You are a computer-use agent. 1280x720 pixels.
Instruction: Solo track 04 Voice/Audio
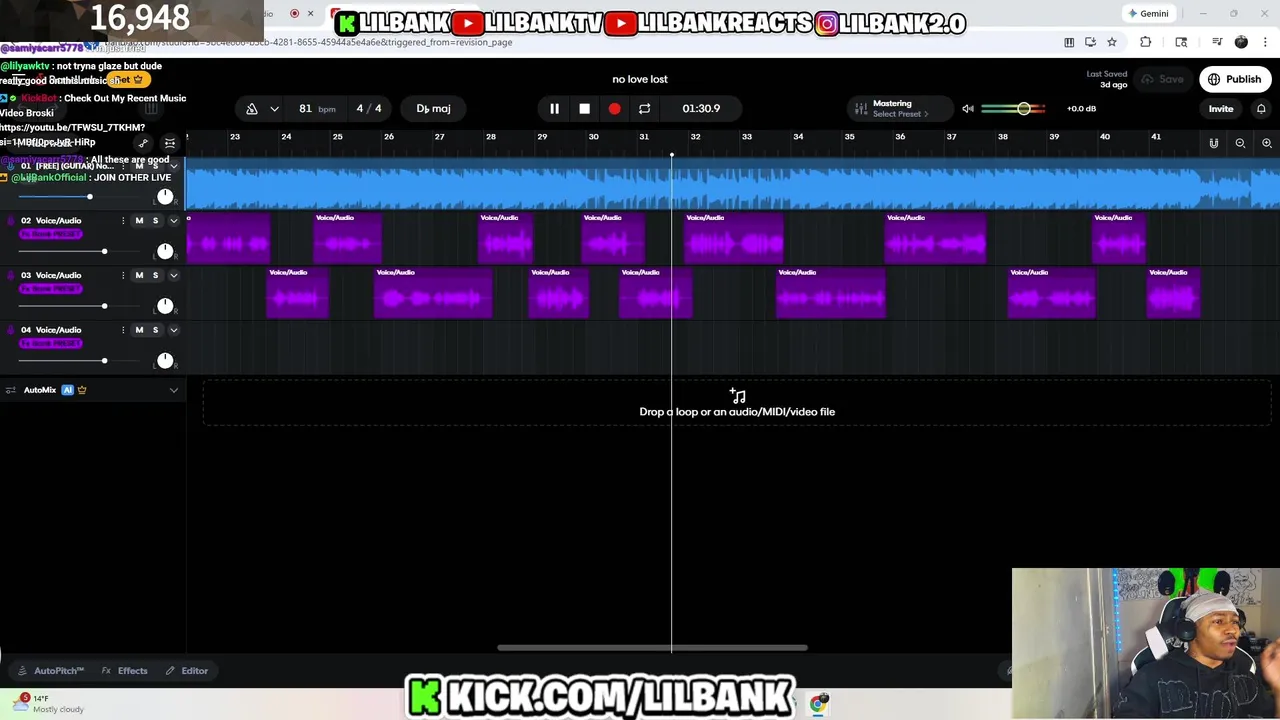coord(155,330)
